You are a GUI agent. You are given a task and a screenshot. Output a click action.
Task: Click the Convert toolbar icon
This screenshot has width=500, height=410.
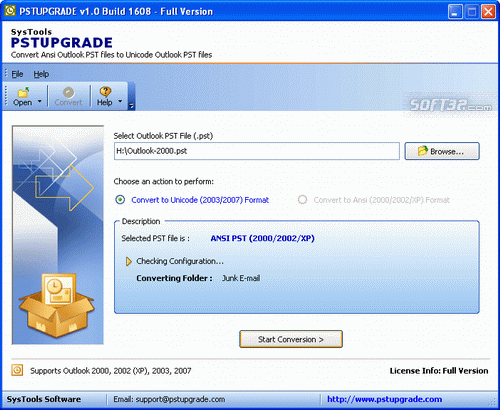[x=69, y=92]
